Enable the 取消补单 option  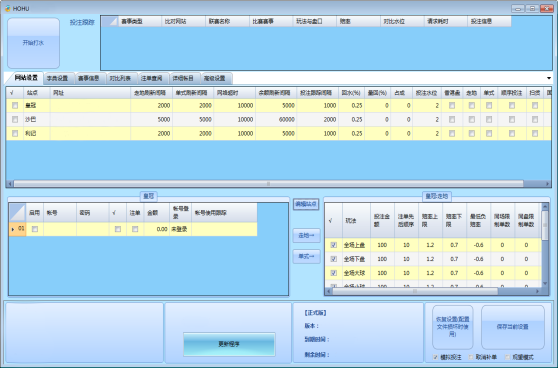(471, 357)
